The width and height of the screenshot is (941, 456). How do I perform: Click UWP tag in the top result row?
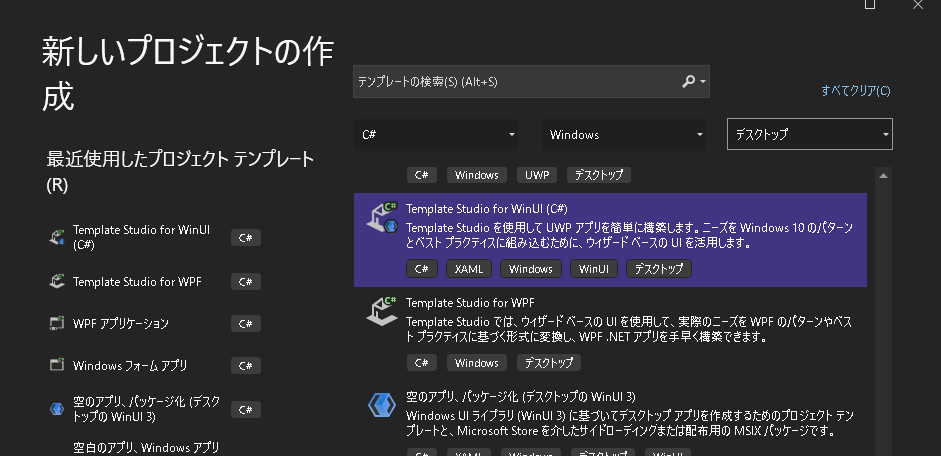(x=537, y=175)
